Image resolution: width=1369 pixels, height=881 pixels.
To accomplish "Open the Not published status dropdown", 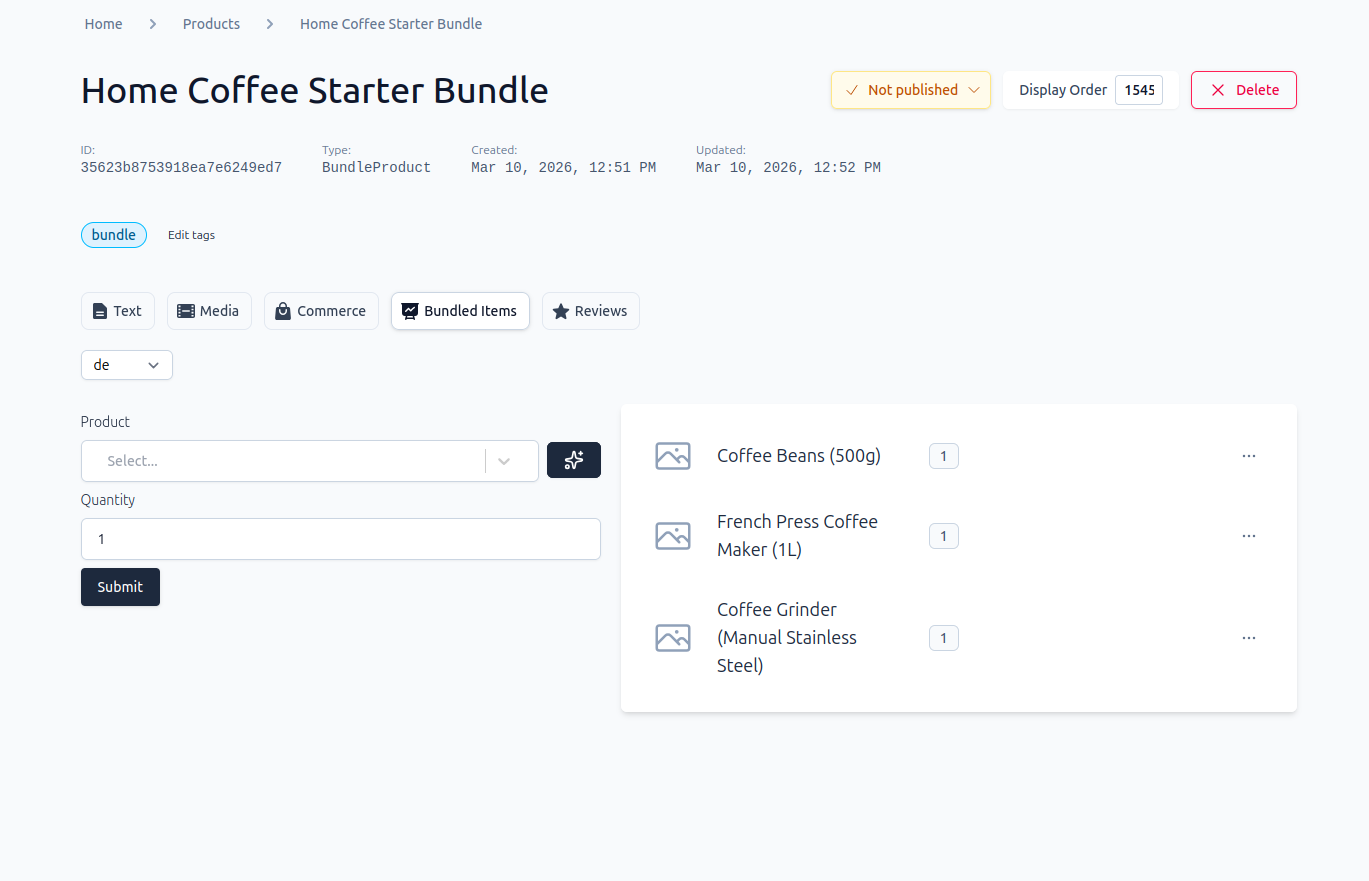I will 911,90.
